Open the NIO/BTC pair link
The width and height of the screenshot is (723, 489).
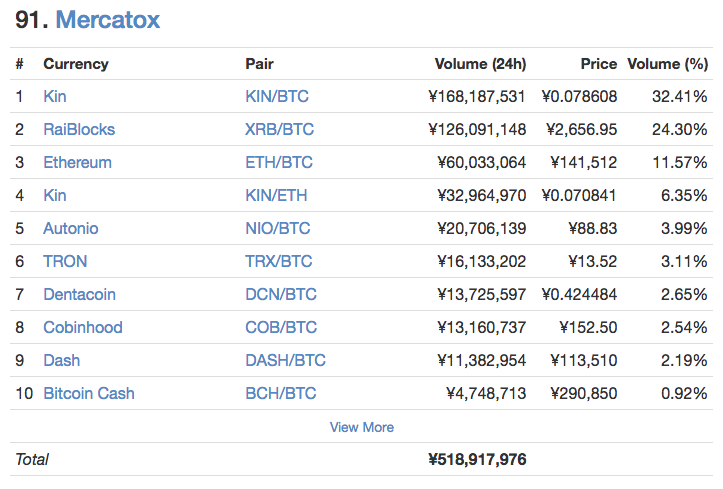pyautogui.click(x=278, y=229)
